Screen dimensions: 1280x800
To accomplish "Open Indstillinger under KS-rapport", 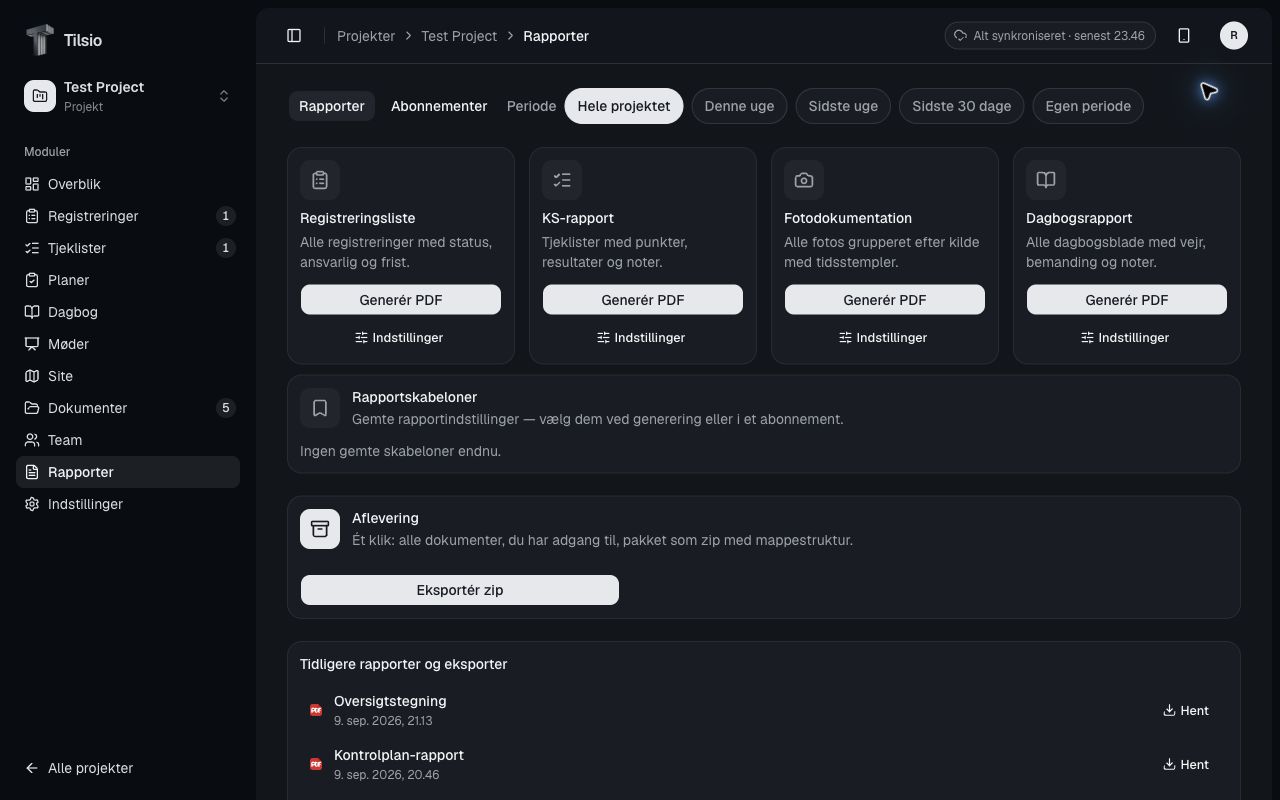I will (643, 338).
